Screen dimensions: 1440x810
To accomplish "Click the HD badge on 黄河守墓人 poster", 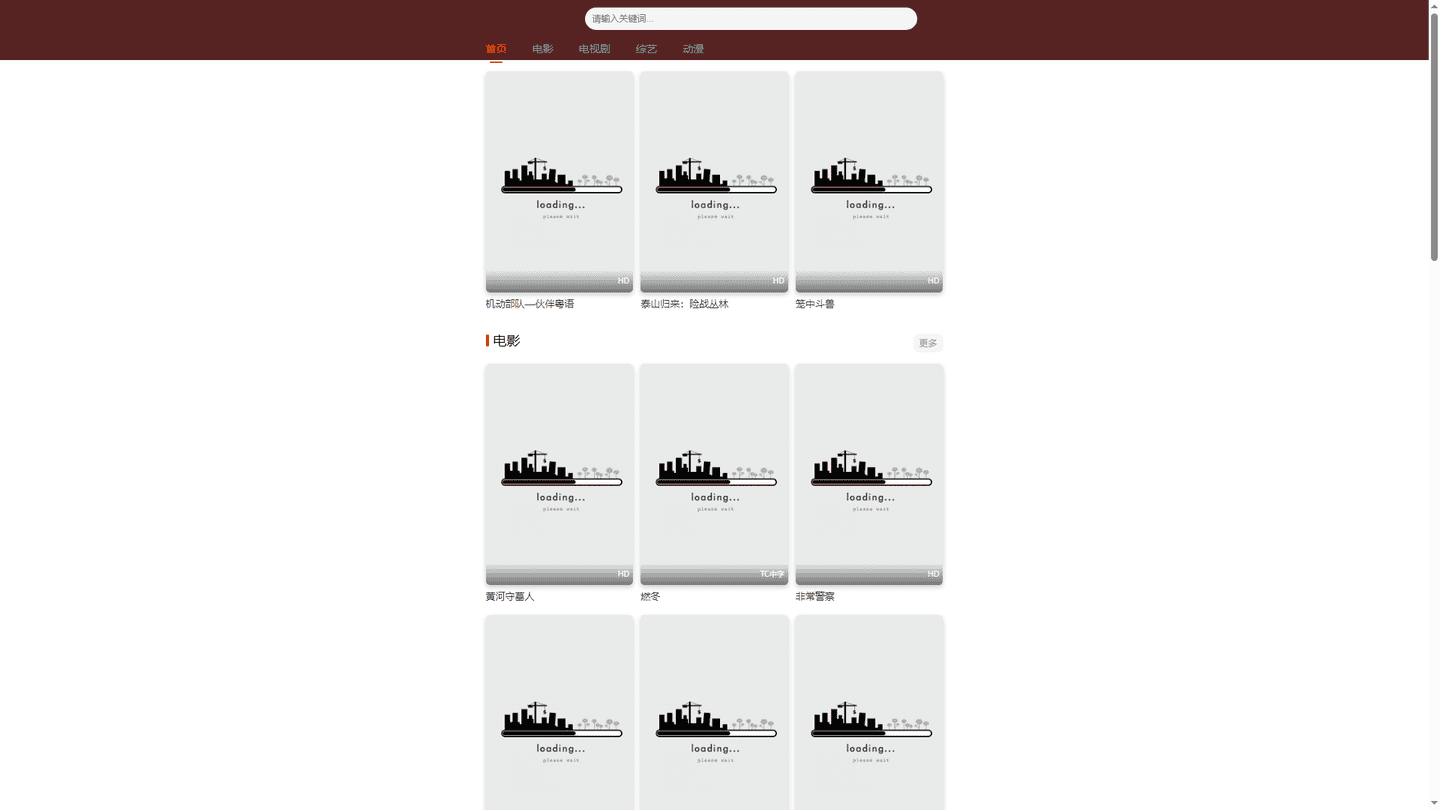I will 623,574.
